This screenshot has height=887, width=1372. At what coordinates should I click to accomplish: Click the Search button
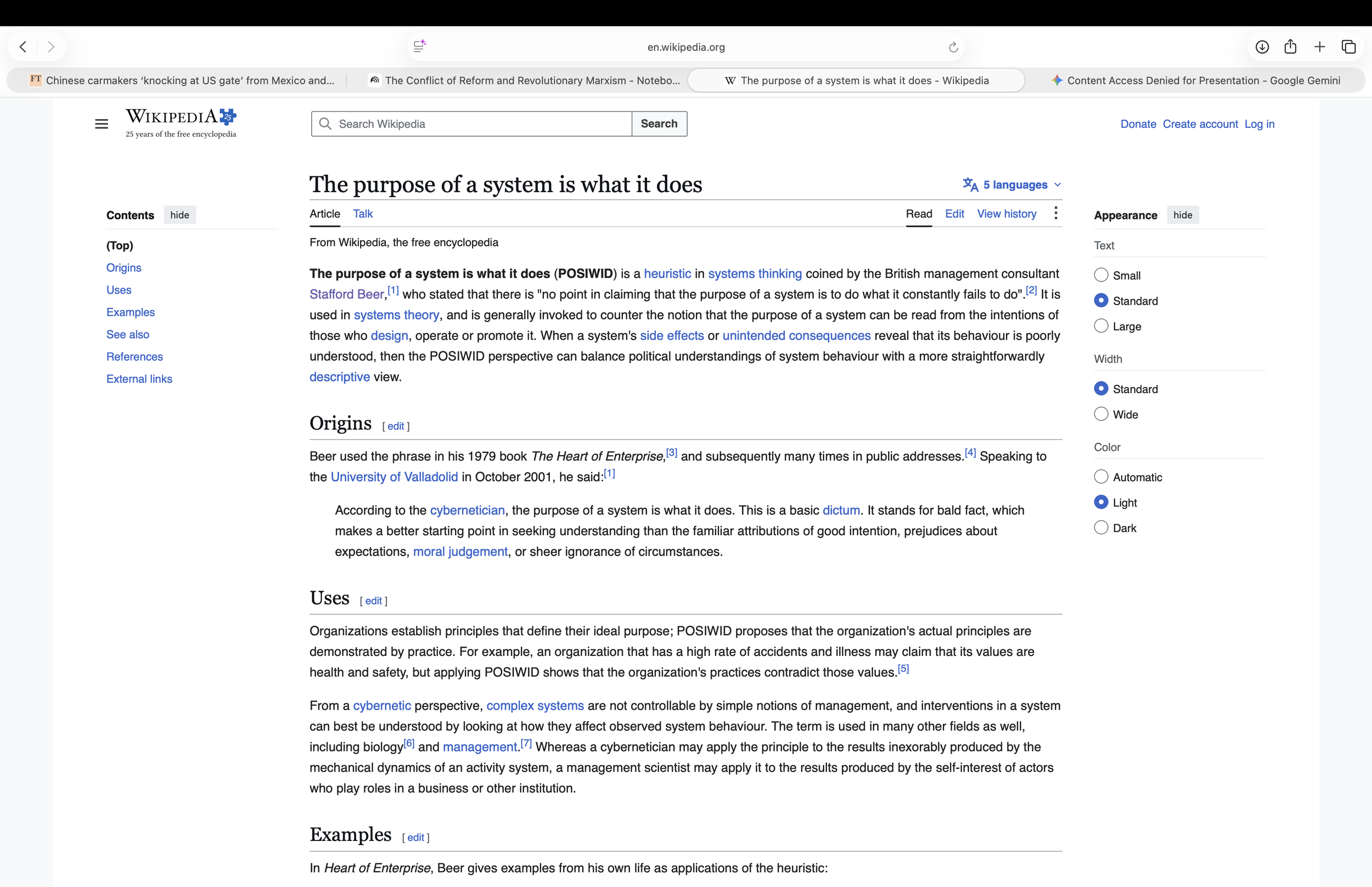point(659,124)
